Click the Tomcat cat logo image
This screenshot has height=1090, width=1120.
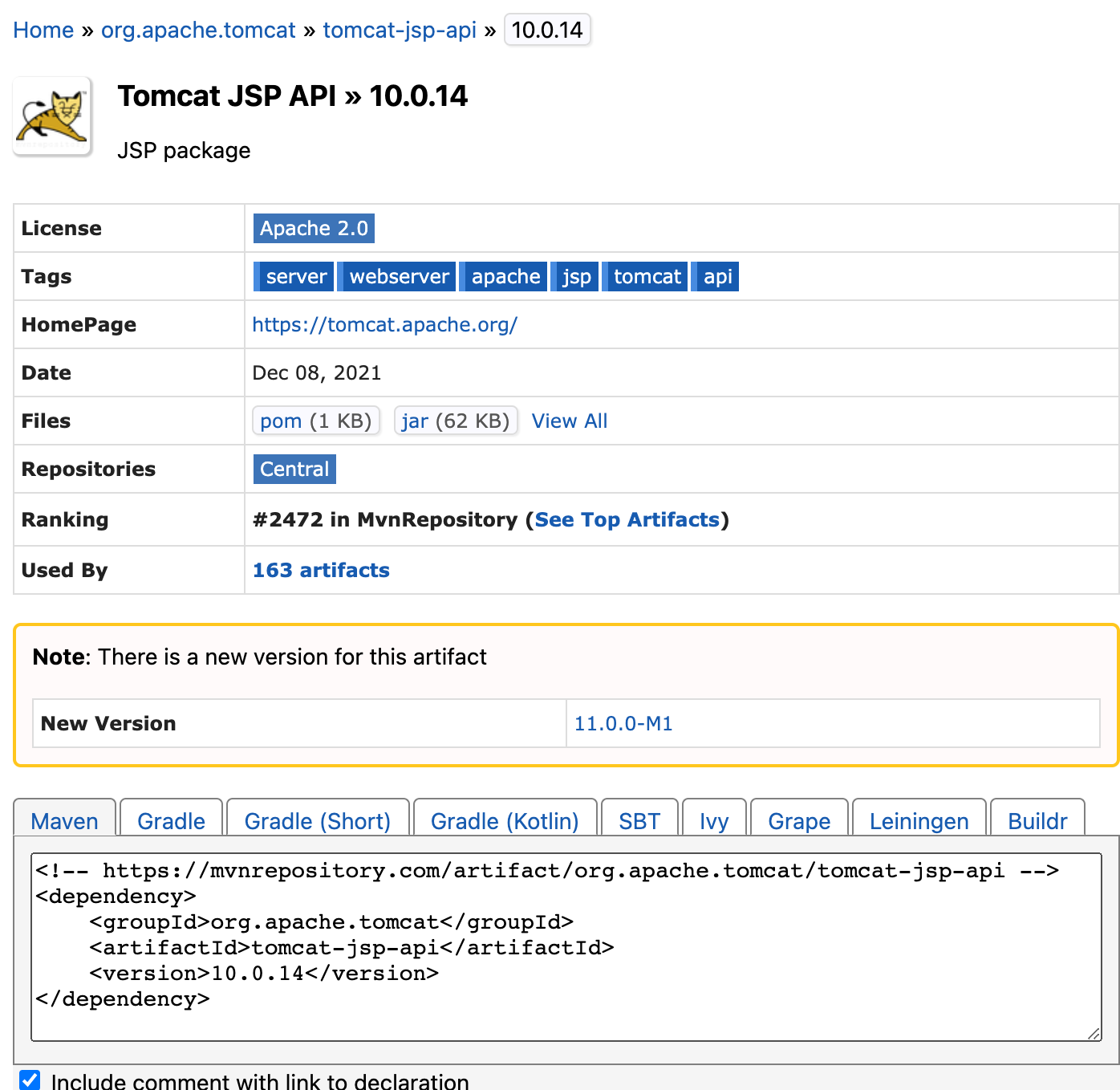pyautogui.click(x=52, y=116)
